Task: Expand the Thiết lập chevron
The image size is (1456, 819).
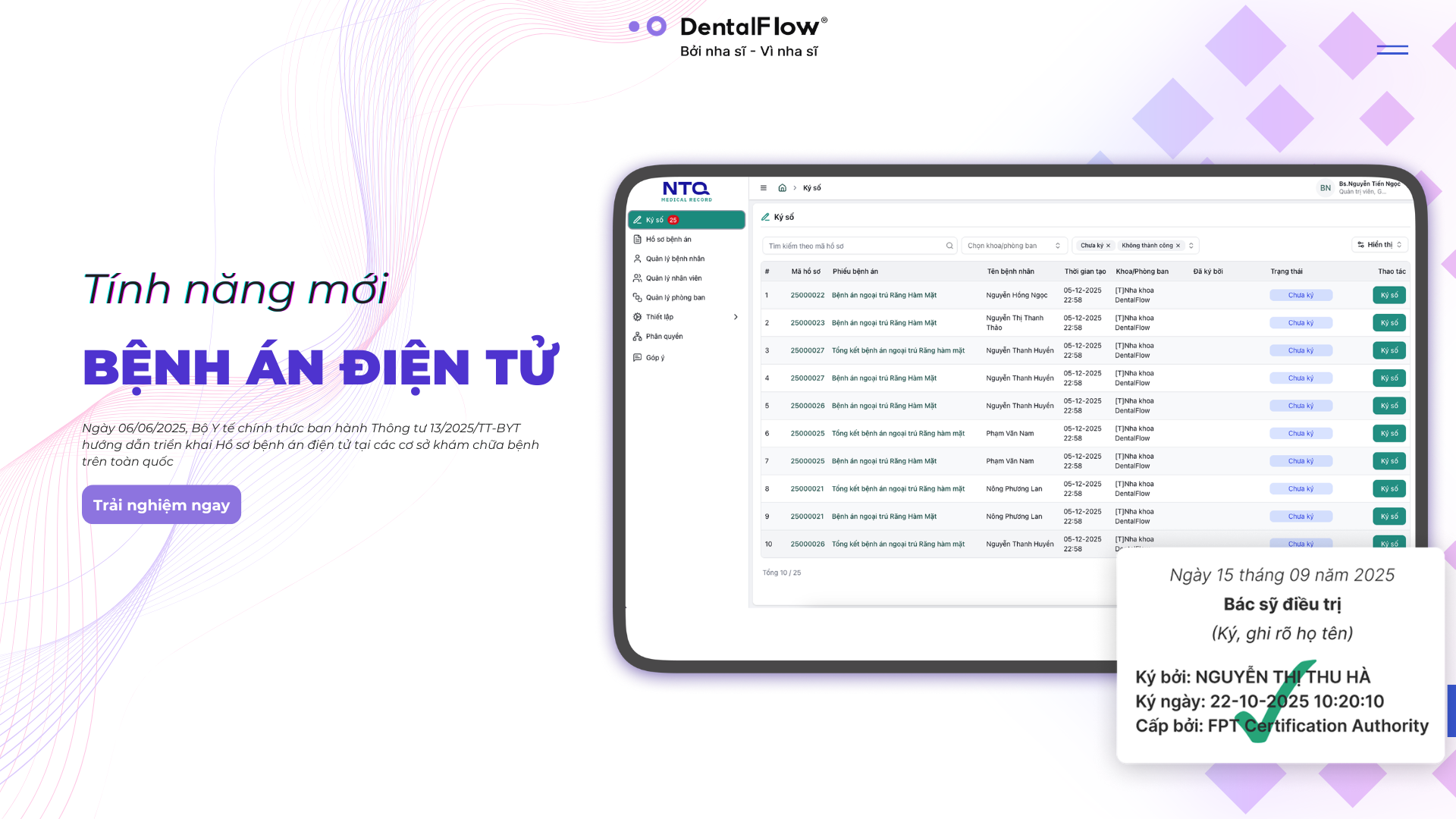Action: click(x=736, y=317)
